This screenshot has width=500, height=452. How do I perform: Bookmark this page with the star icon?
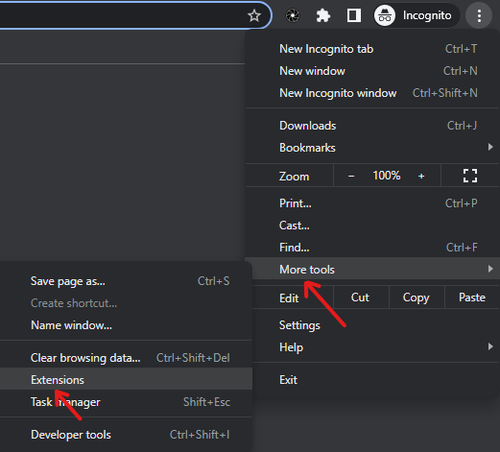(x=254, y=15)
